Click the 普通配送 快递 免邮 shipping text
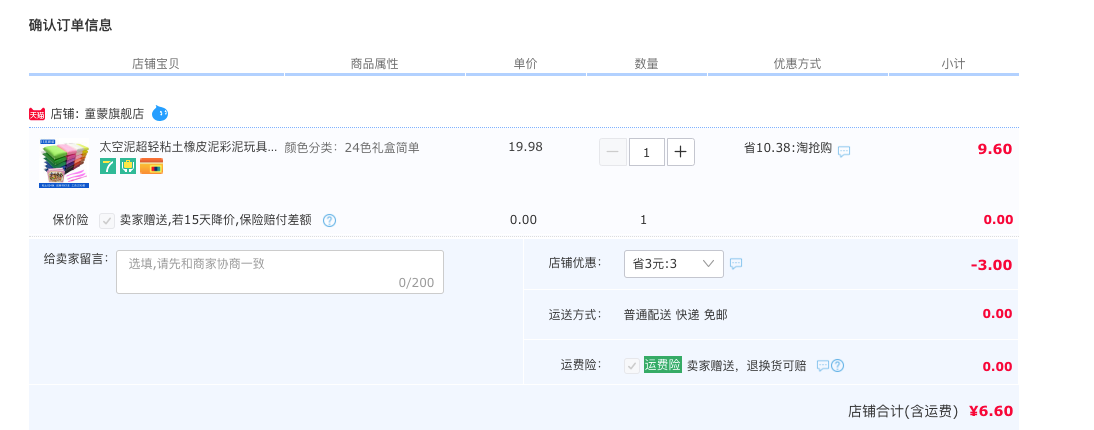 [x=675, y=315]
